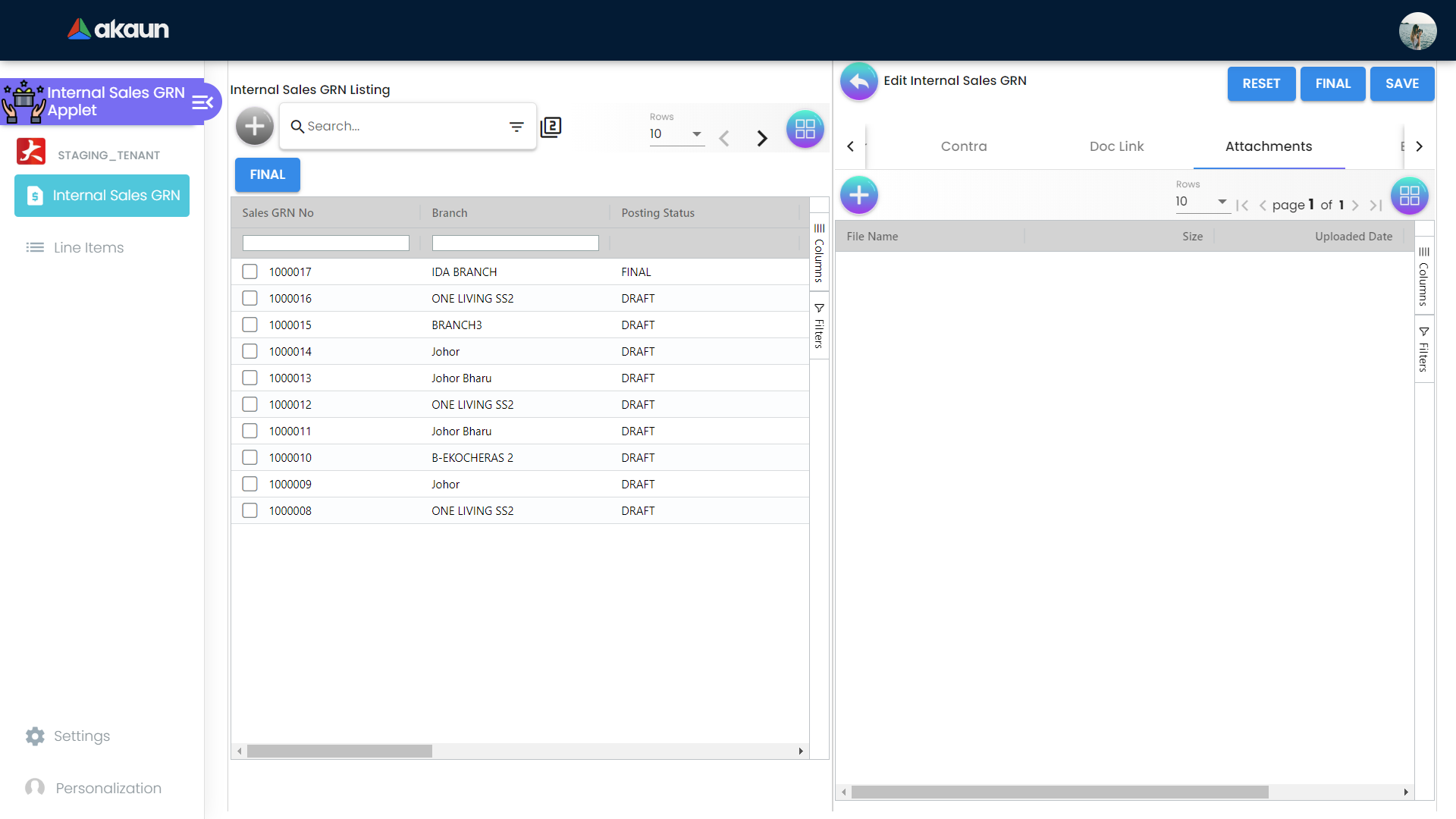The image size is (1456, 819).
Task: Open Settings gear in sidebar
Action: click(35, 736)
